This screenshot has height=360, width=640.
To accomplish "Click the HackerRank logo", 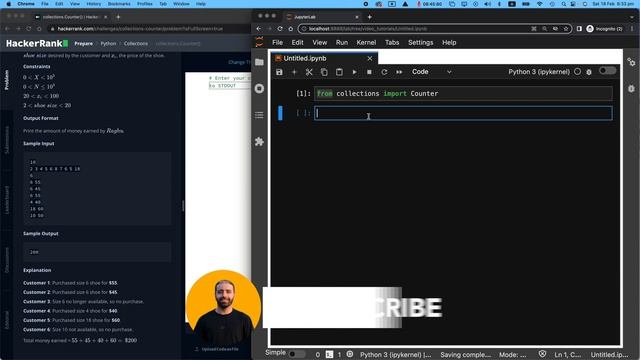I will click(x=37, y=43).
